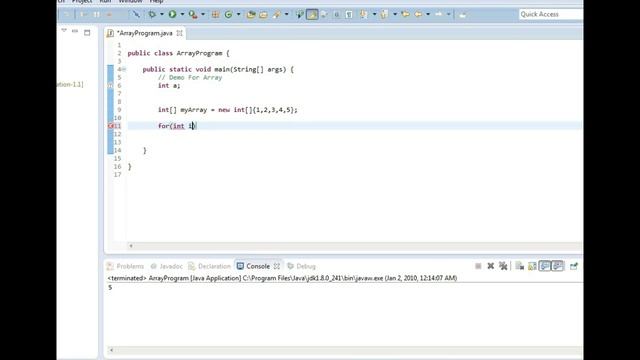640x360 pixels.
Task: Click the Skip All Breakpoints icon
Action: (x=136, y=14)
